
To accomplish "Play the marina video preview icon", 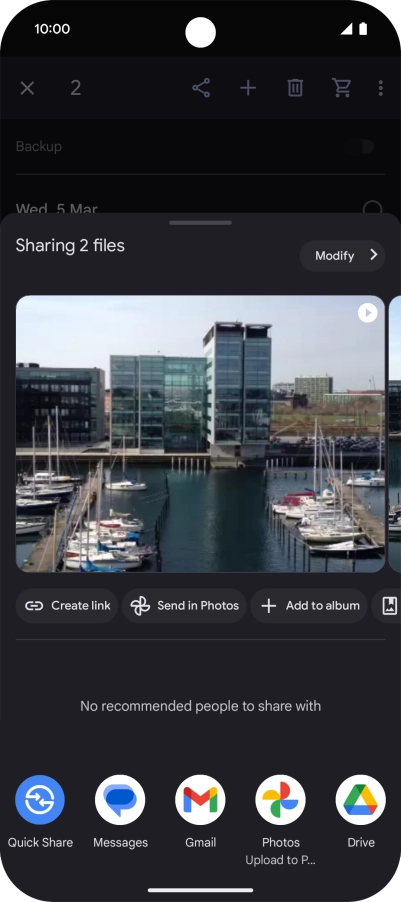I will coord(368,313).
